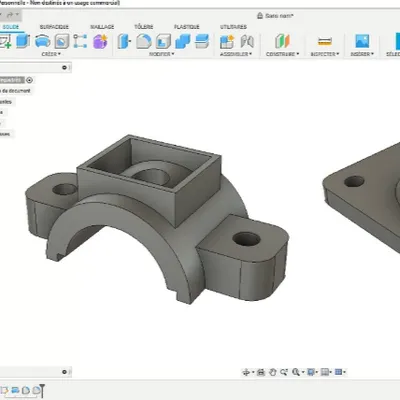The image size is (400, 400).
Task: Click the timeline end marker
Action: tap(42, 391)
